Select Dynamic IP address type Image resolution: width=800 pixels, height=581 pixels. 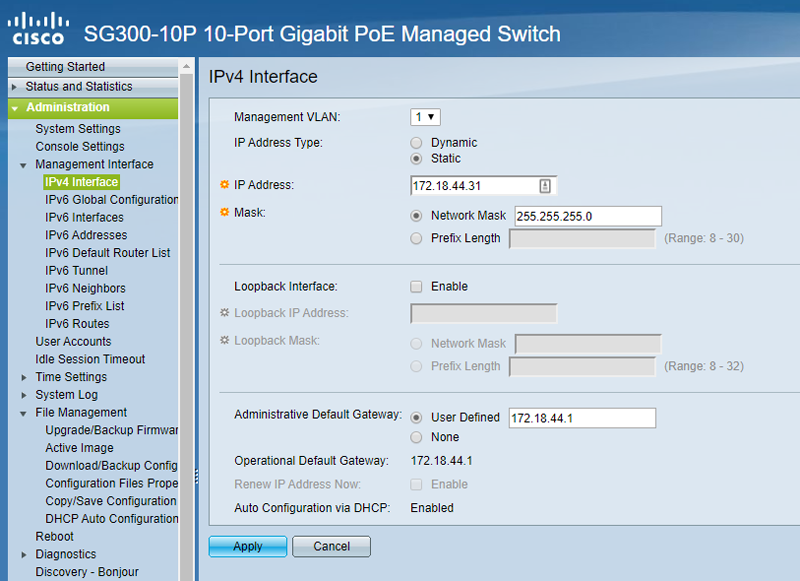click(x=417, y=143)
